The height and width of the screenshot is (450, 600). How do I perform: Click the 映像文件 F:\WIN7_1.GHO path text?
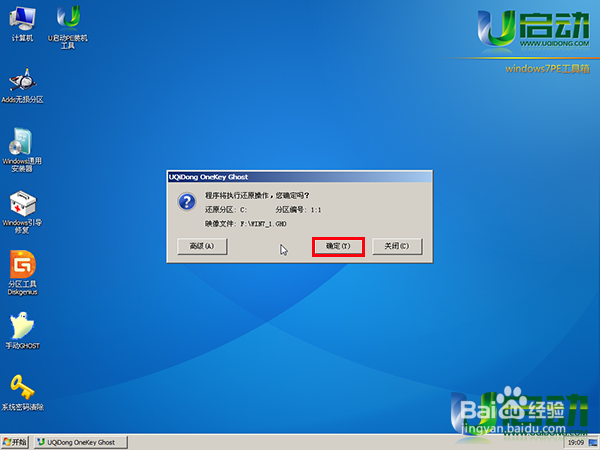[x=245, y=224]
